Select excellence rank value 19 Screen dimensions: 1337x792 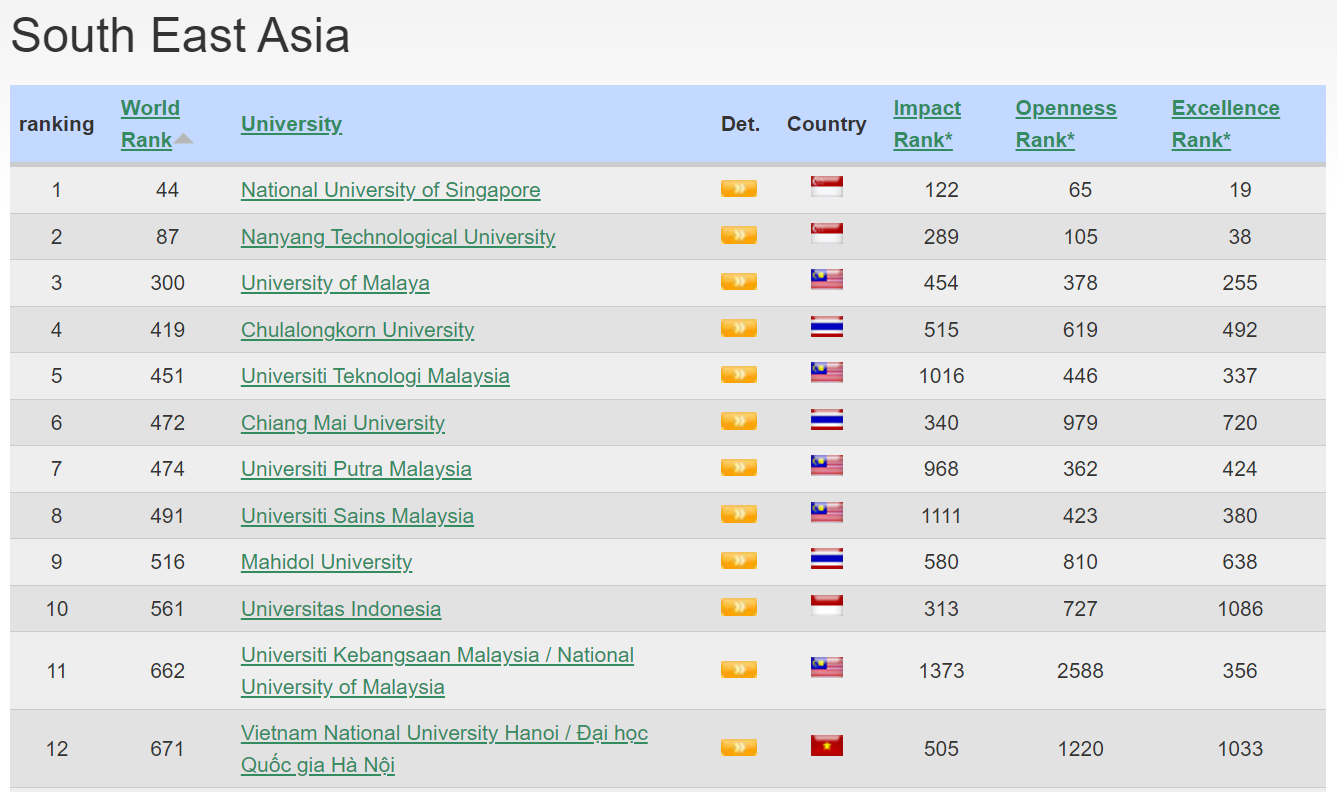pyautogui.click(x=1240, y=190)
